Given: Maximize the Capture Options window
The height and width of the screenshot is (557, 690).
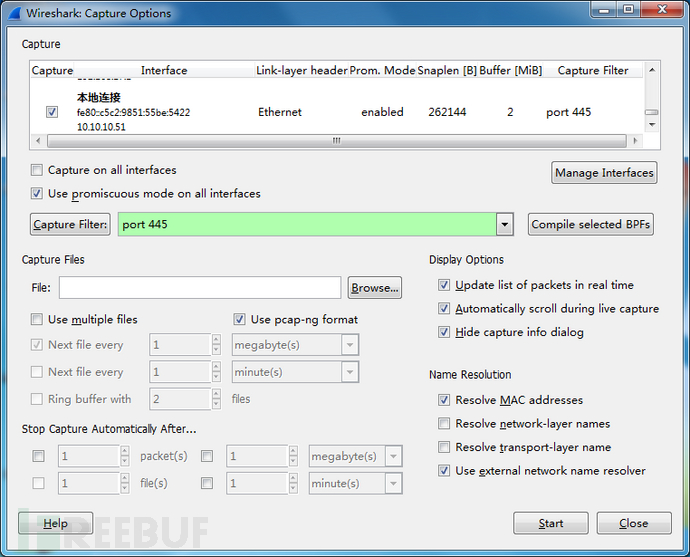Looking at the screenshot, I should click(628, 10).
